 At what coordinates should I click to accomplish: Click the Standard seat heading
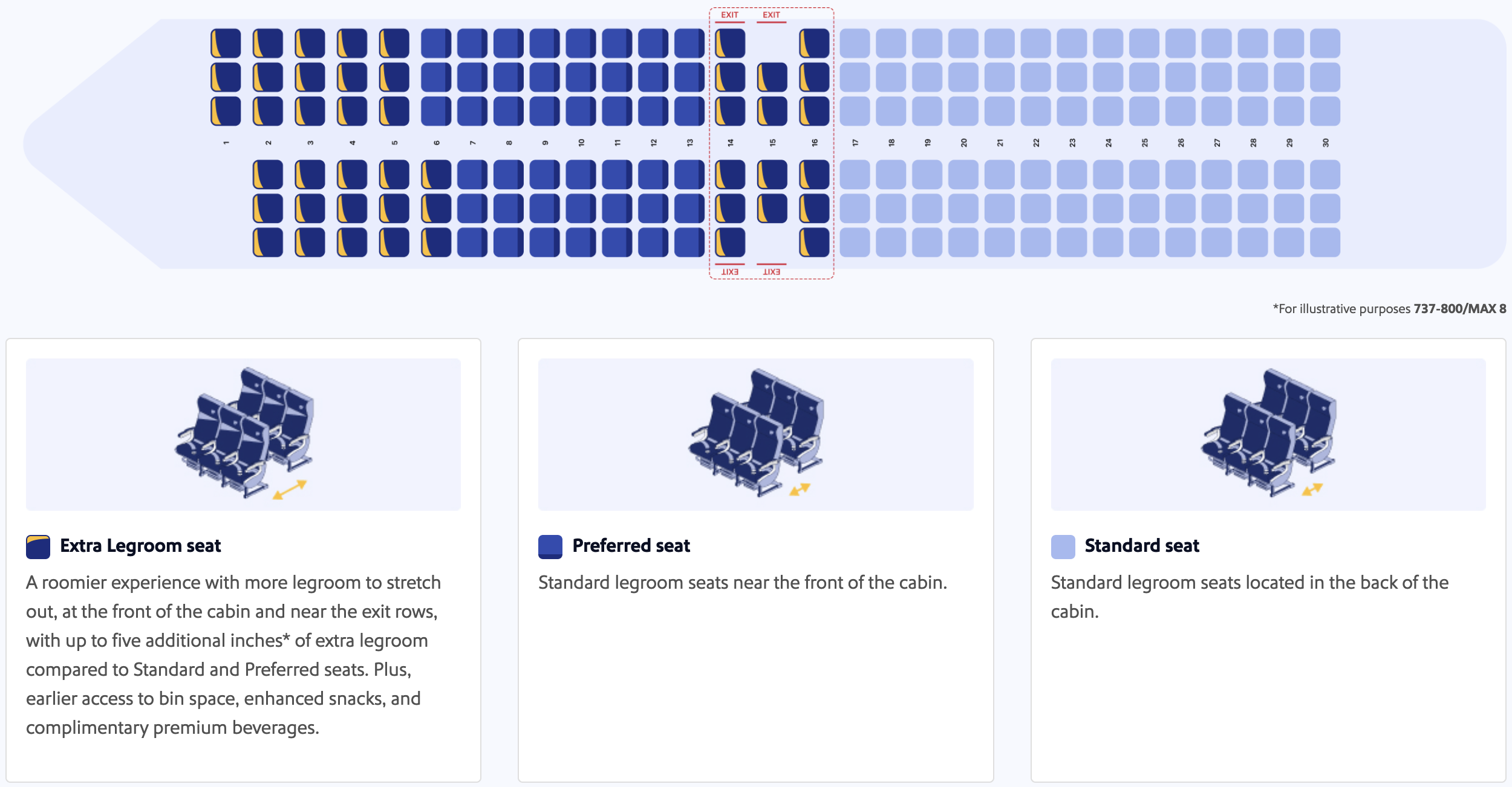tap(1142, 546)
